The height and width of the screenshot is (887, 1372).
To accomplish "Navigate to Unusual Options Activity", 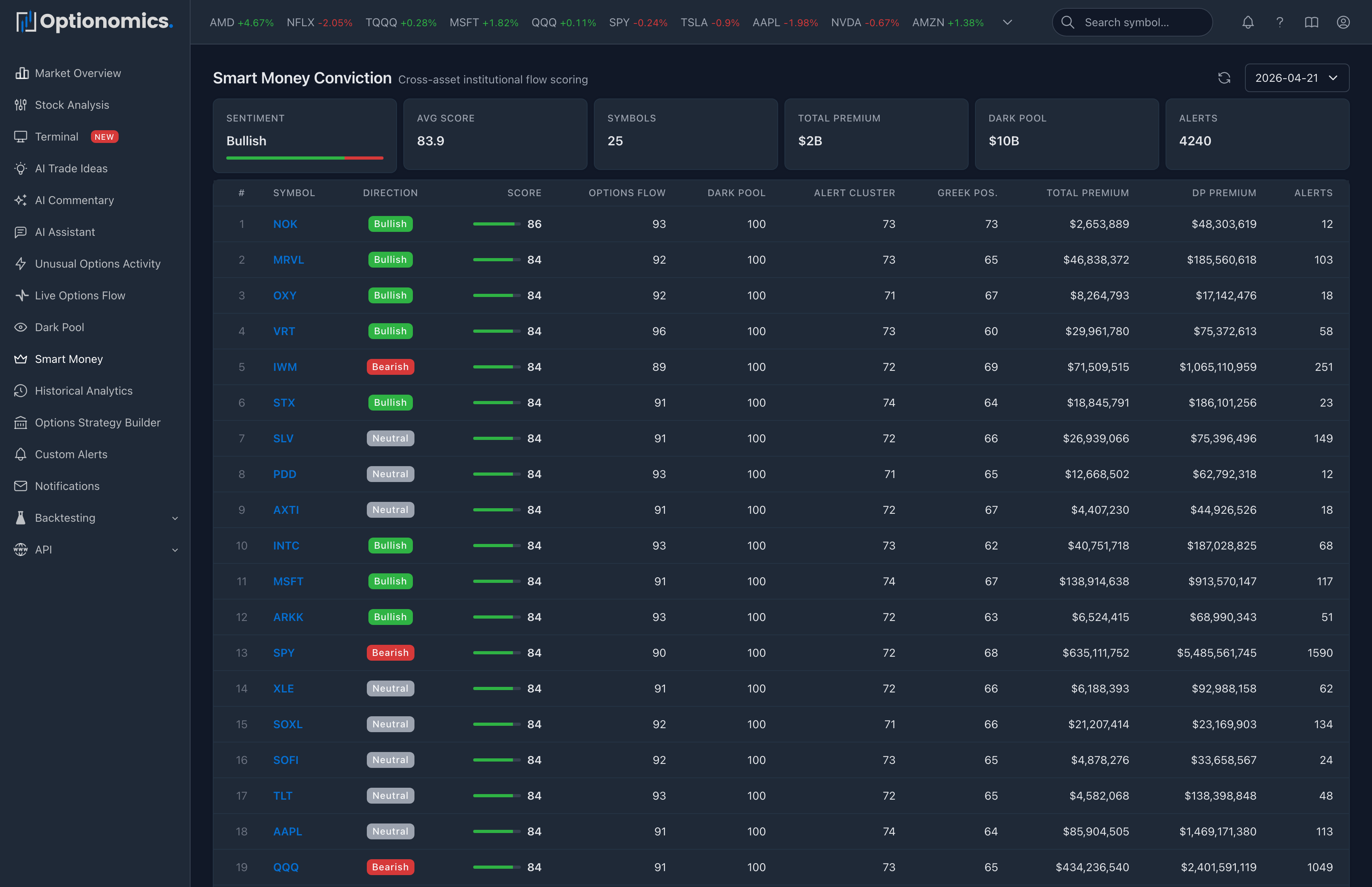I will (x=98, y=263).
